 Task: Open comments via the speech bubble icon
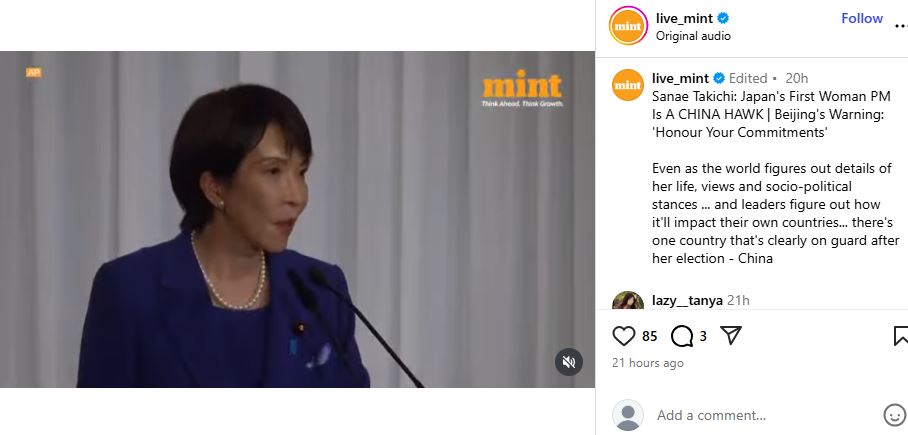point(682,335)
